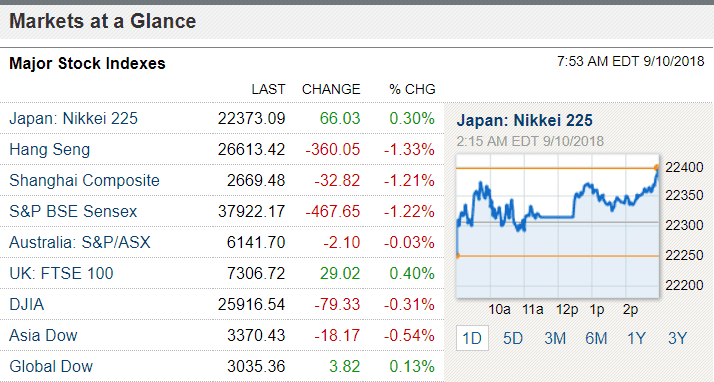Image resolution: width=714 pixels, height=382 pixels.
Task: Open the Australia: S&P/ASX link
Action: point(80,242)
